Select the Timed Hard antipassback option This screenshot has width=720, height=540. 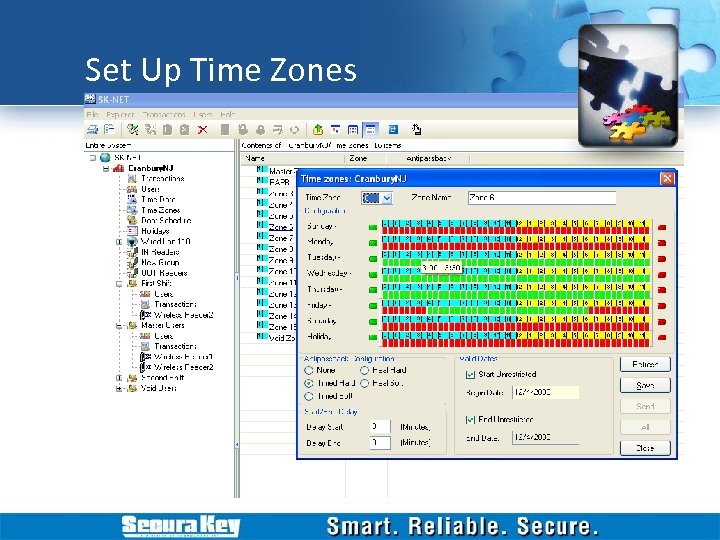coord(309,383)
